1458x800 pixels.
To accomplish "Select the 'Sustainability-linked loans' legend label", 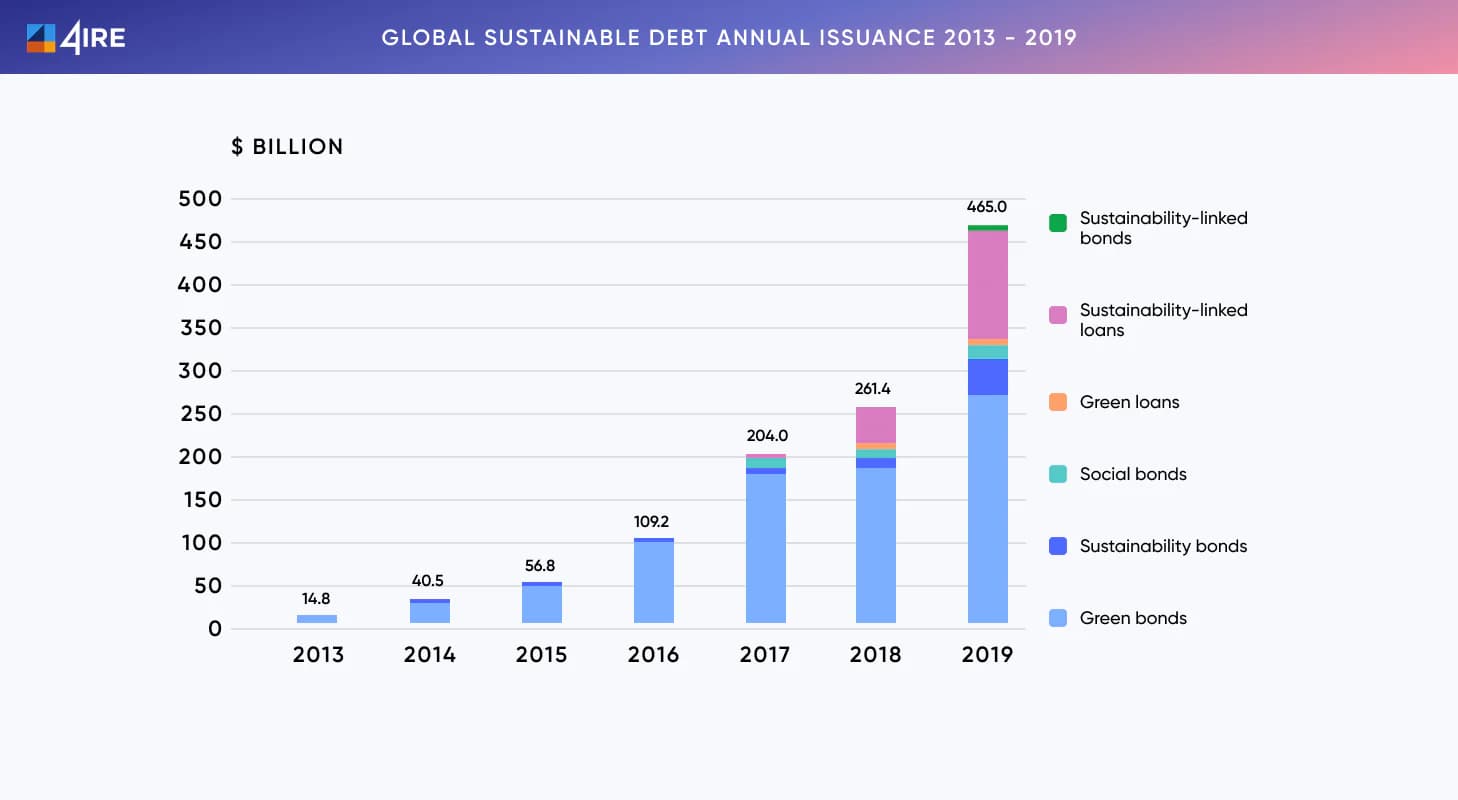I will [1164, 320].
